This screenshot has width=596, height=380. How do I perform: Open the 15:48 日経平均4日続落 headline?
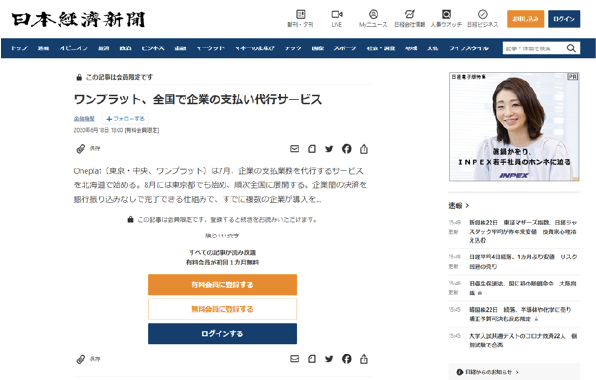point(523,262)
